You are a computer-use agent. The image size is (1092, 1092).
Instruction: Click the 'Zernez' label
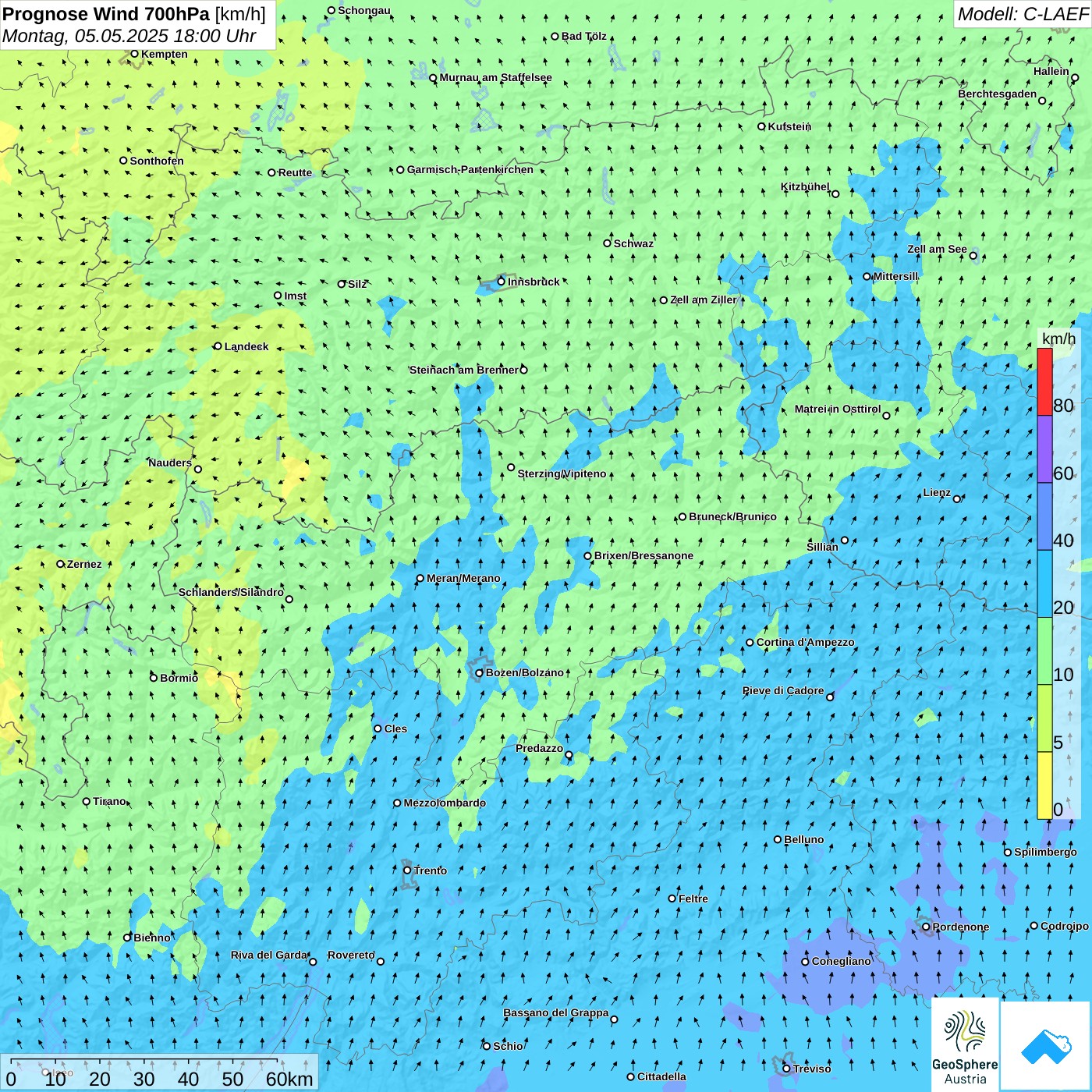(x=84, y=564)
